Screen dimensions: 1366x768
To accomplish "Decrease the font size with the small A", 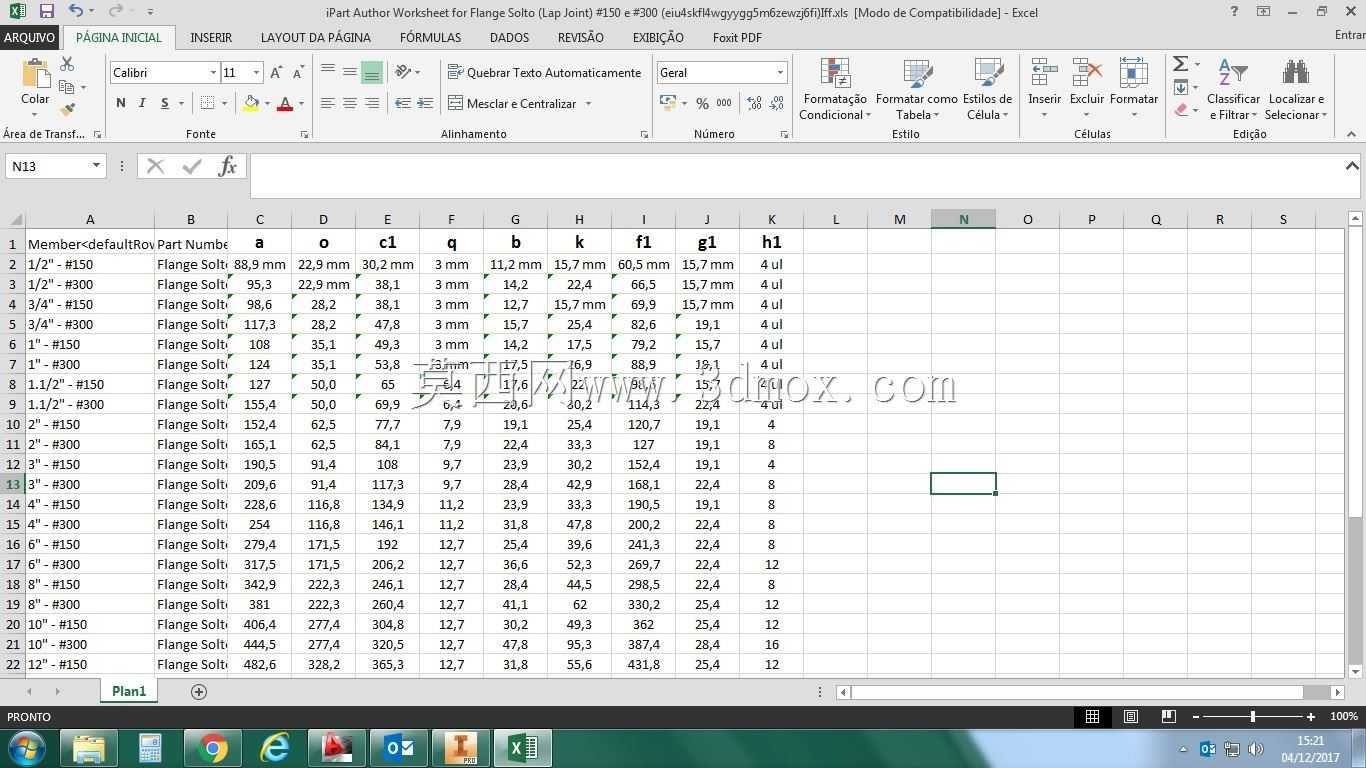I will coord(299,73).
